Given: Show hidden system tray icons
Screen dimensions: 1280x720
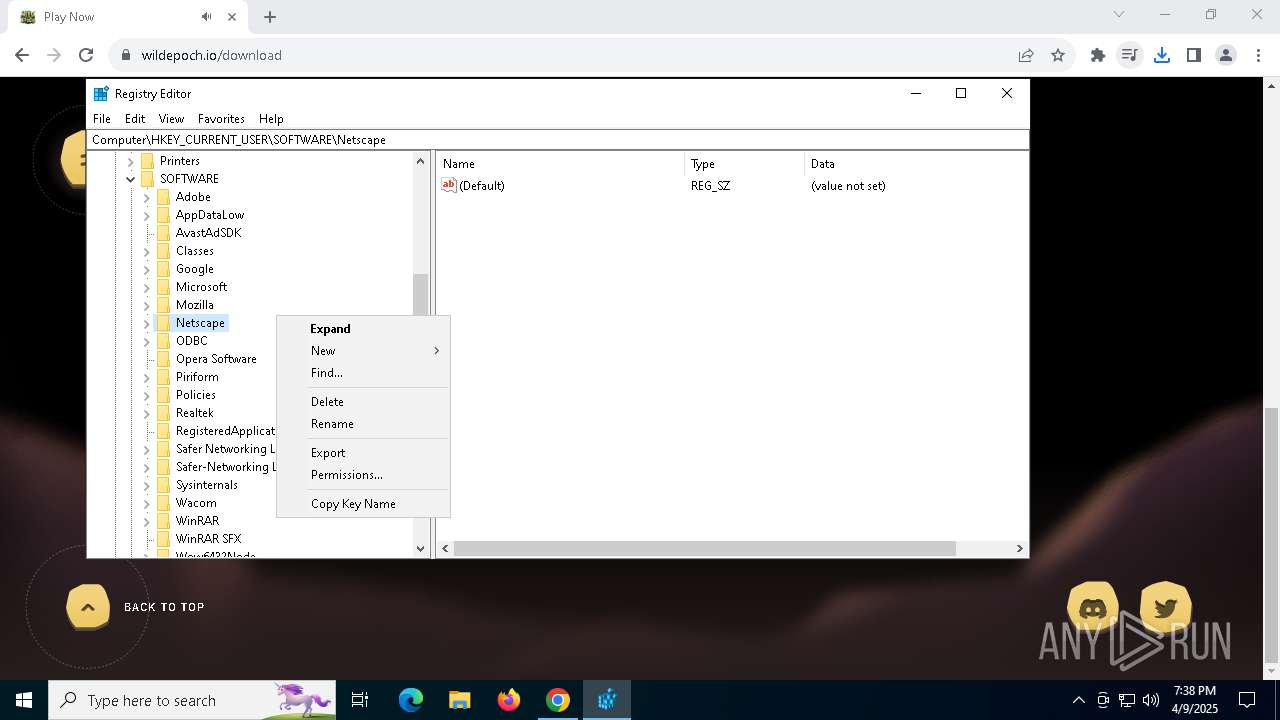Looking at the screenshot, I should (1078, 700).
